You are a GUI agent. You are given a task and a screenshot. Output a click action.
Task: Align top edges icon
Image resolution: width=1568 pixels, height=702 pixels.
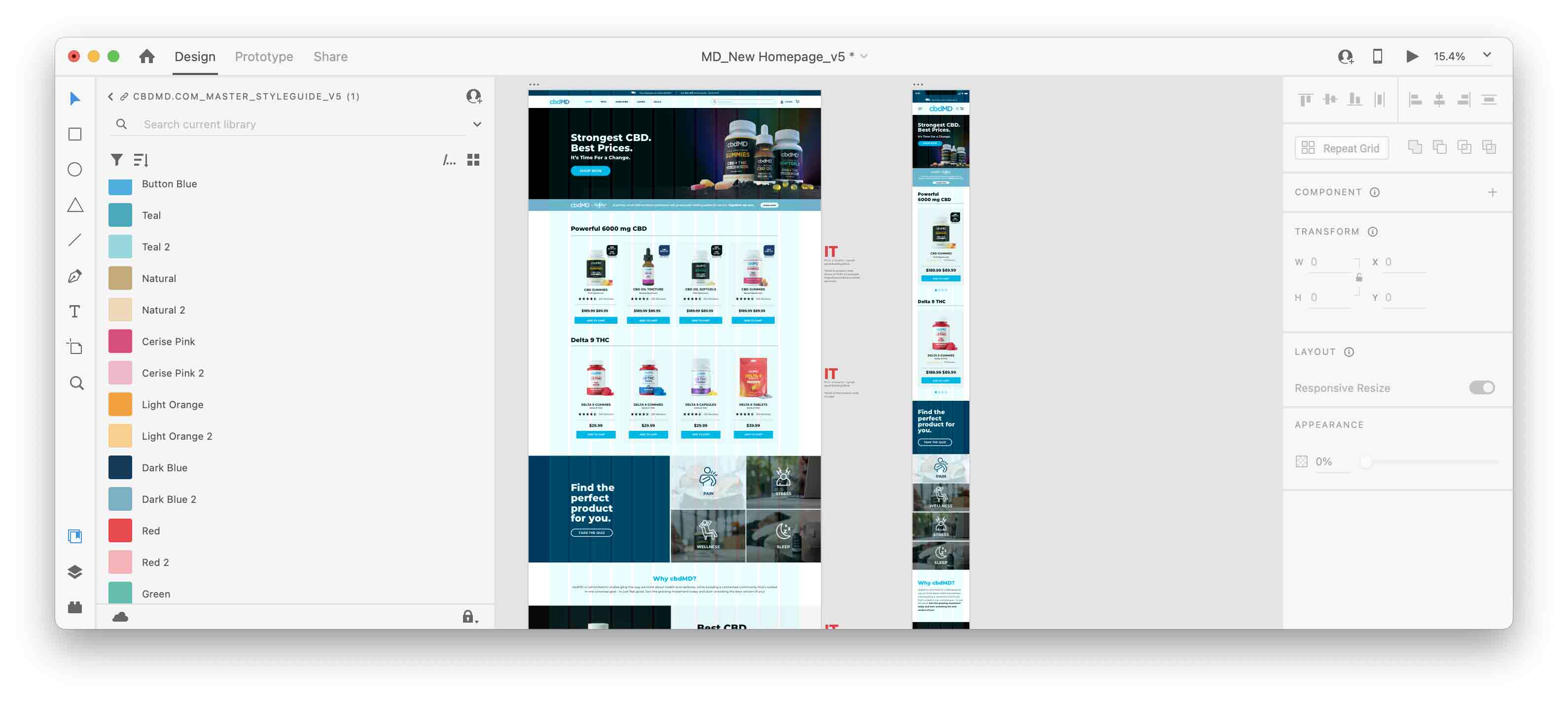1305,100
